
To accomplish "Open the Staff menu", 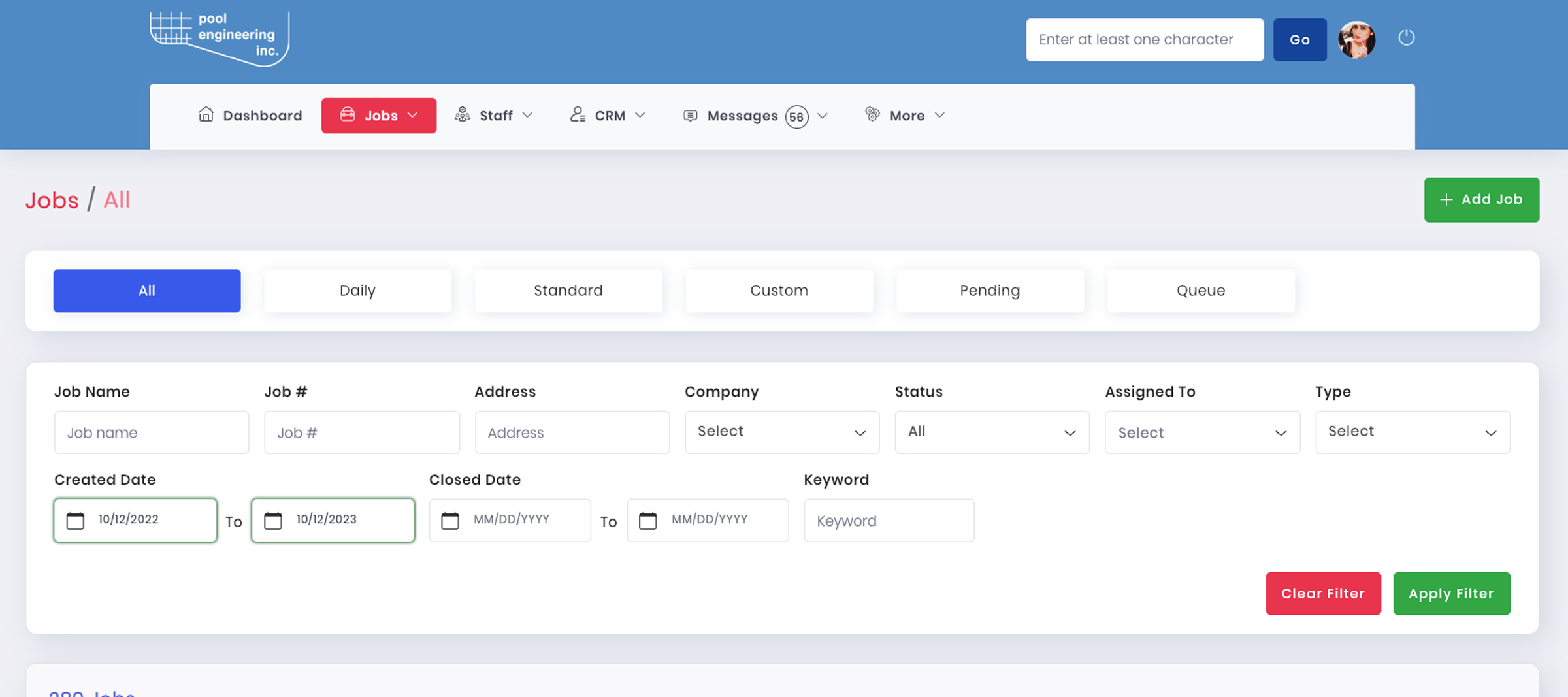I will [x=495, y=116].
